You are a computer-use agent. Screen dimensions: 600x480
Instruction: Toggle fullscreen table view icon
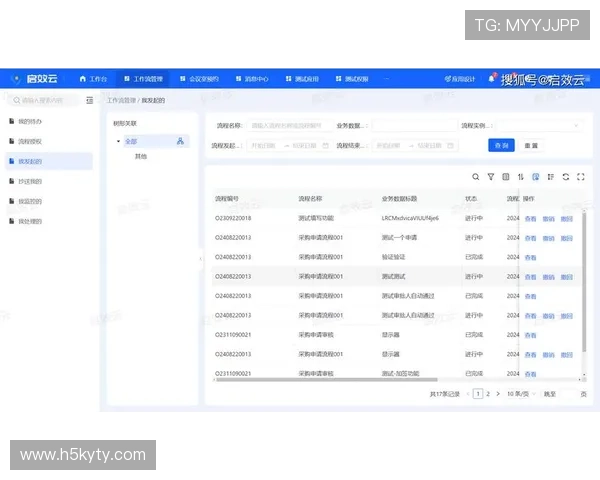pos(580,177)
